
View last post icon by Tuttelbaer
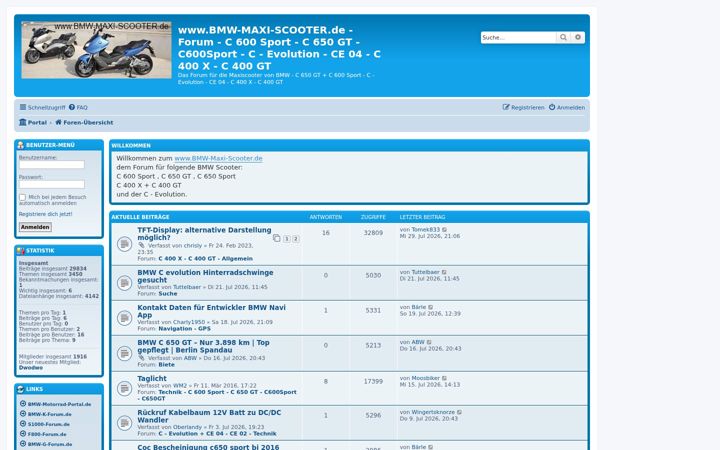coord(444,272)
